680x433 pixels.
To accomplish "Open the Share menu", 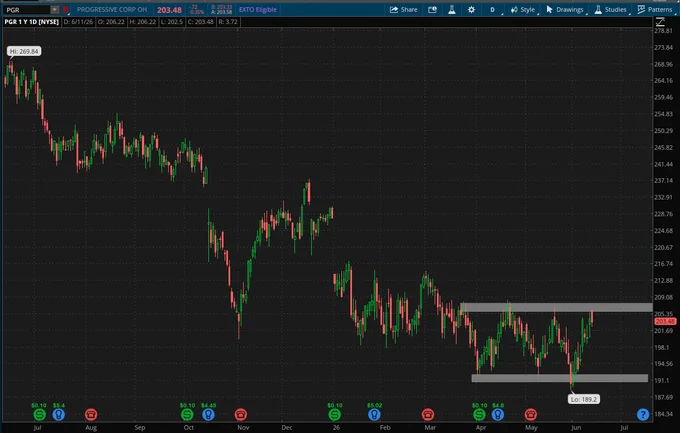I will click(x=403, y=10).
